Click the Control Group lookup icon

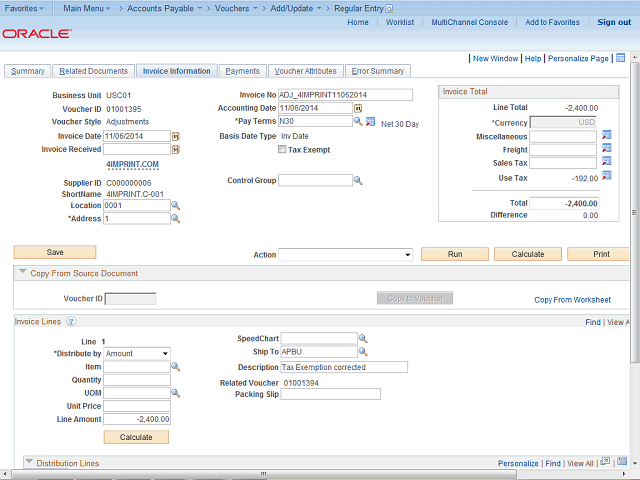(358, 181)
